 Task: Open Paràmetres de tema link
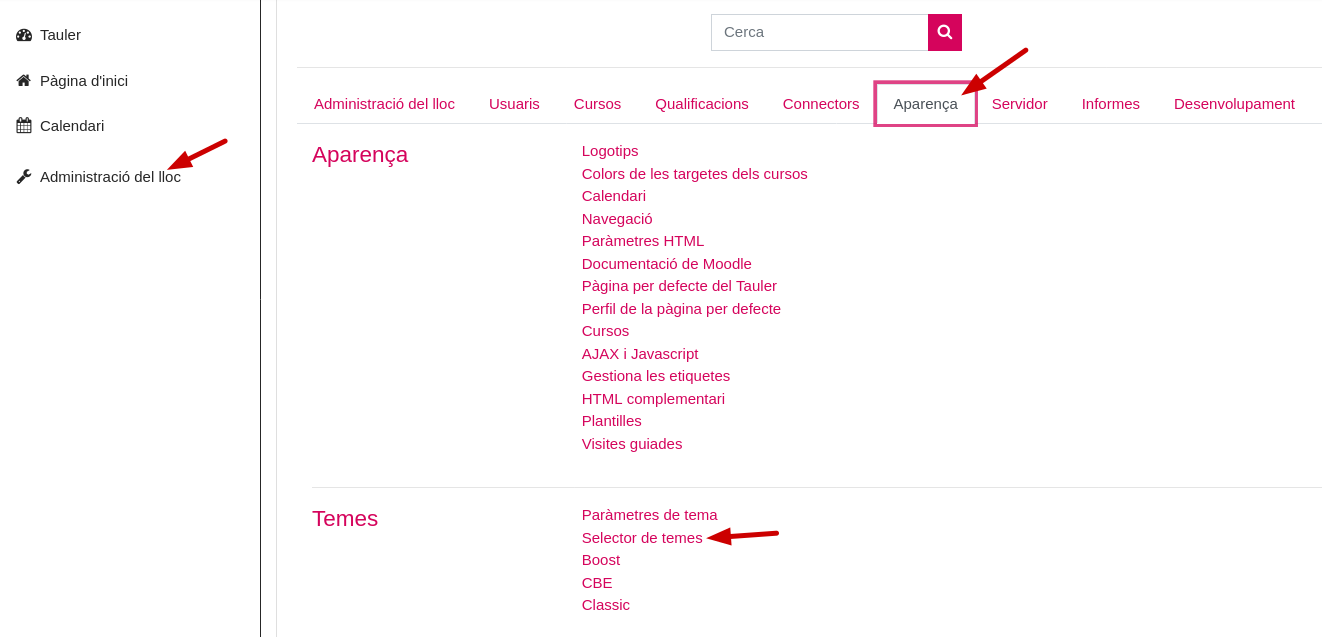[650, 515]
